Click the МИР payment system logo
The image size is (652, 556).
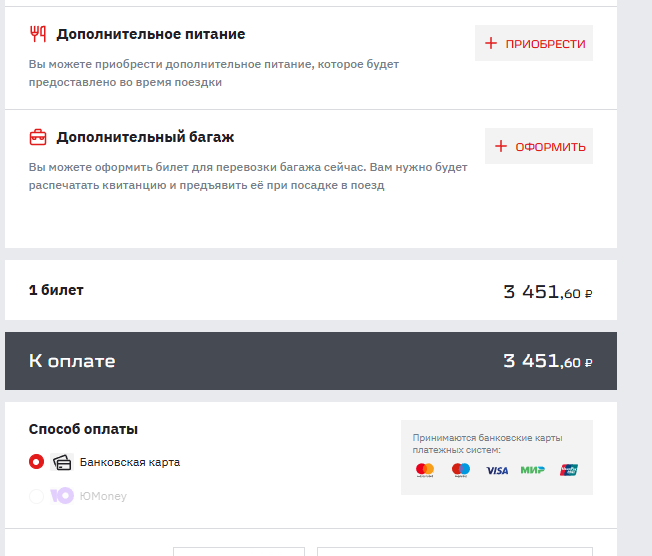tap(533, 470)
